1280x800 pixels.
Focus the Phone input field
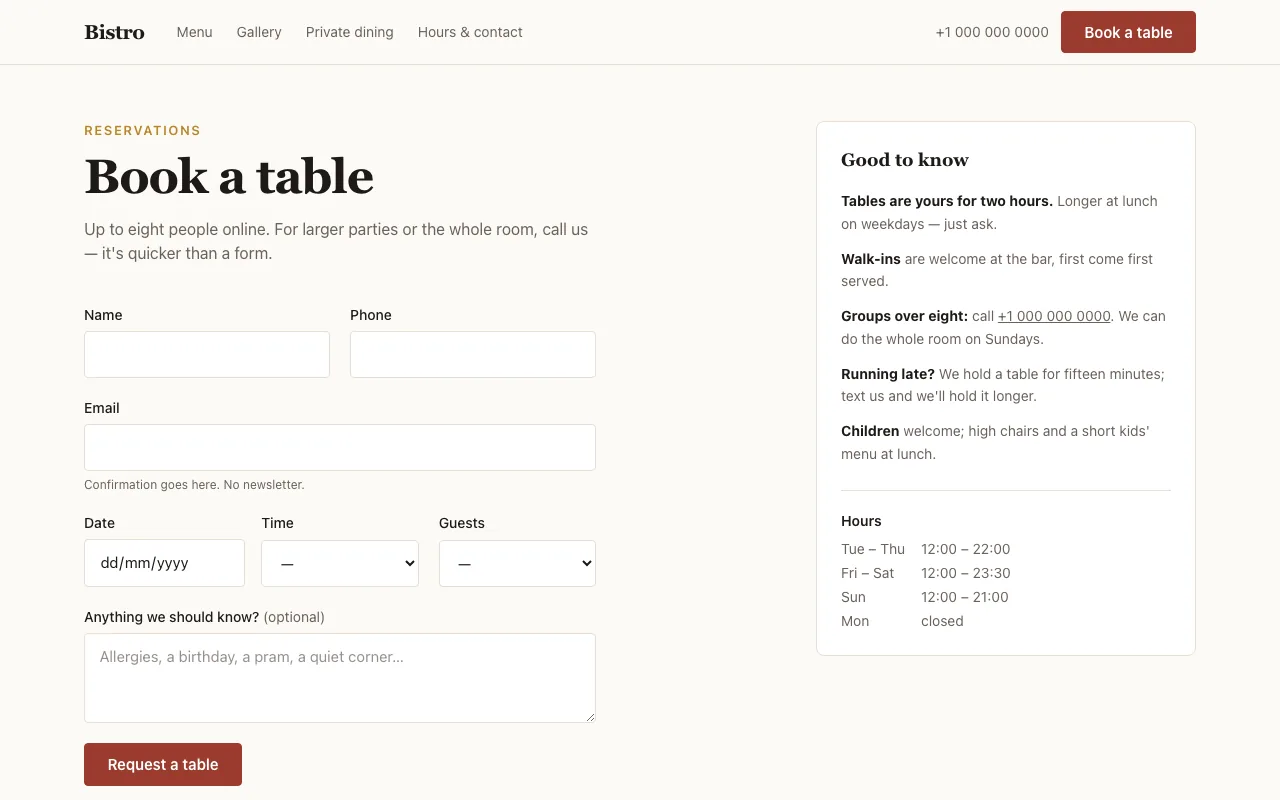point(473,354)
